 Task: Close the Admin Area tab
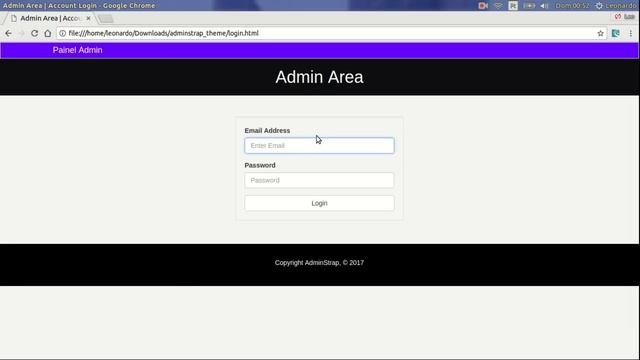89,18
